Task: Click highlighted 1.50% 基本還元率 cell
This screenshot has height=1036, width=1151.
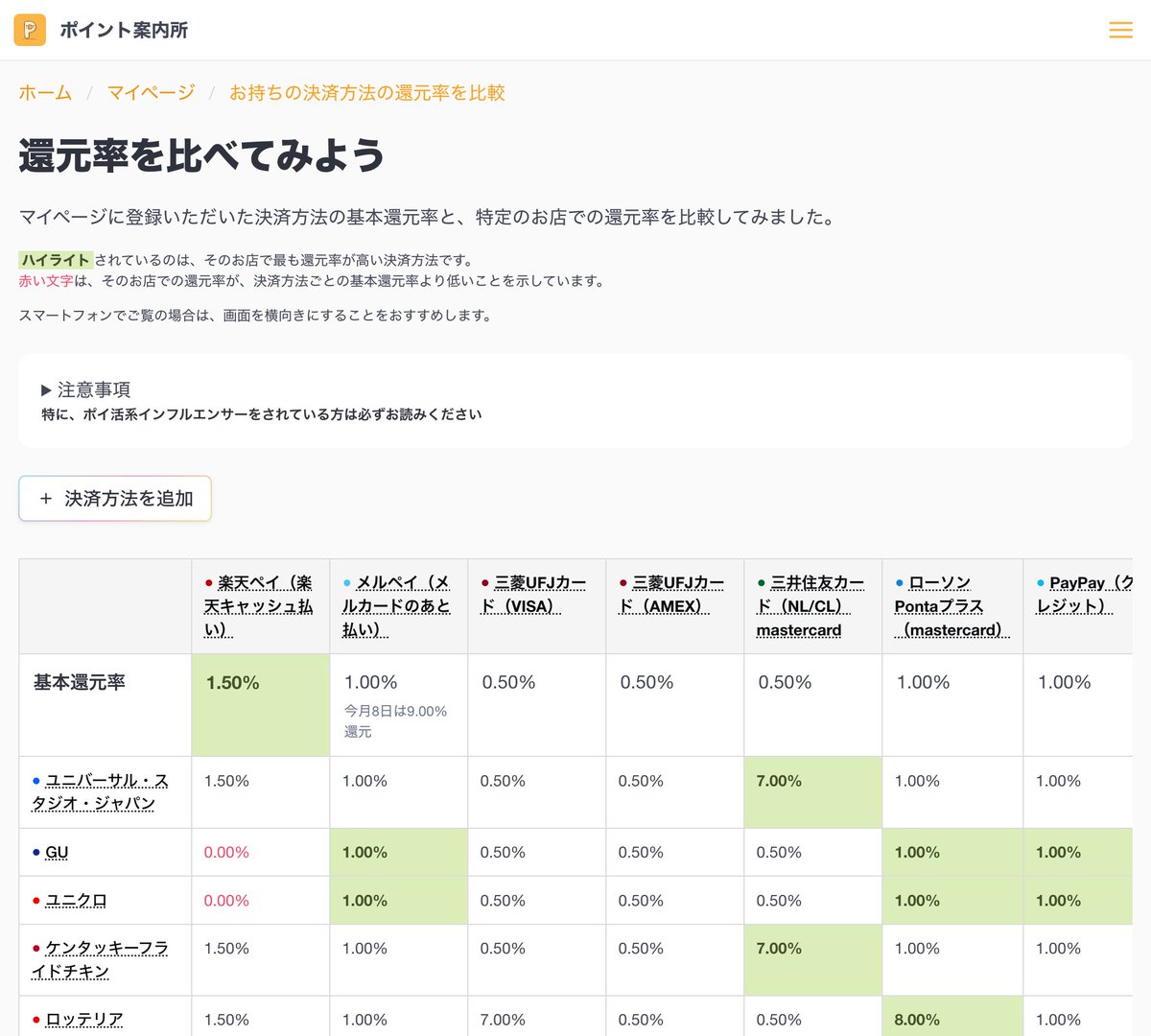Action: [x=260, y=705]
